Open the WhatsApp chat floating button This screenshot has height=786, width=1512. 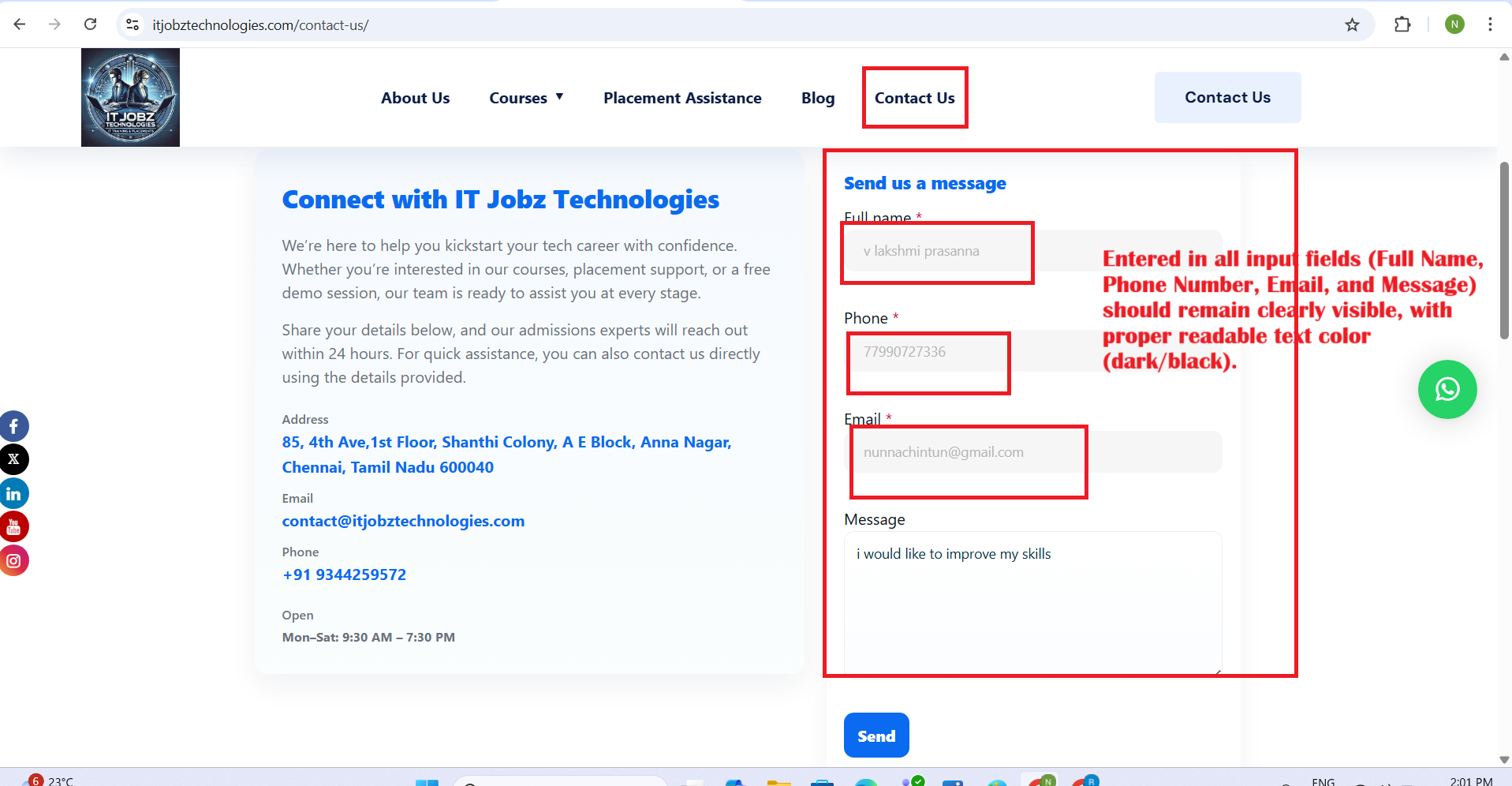tap(1447, 390)
